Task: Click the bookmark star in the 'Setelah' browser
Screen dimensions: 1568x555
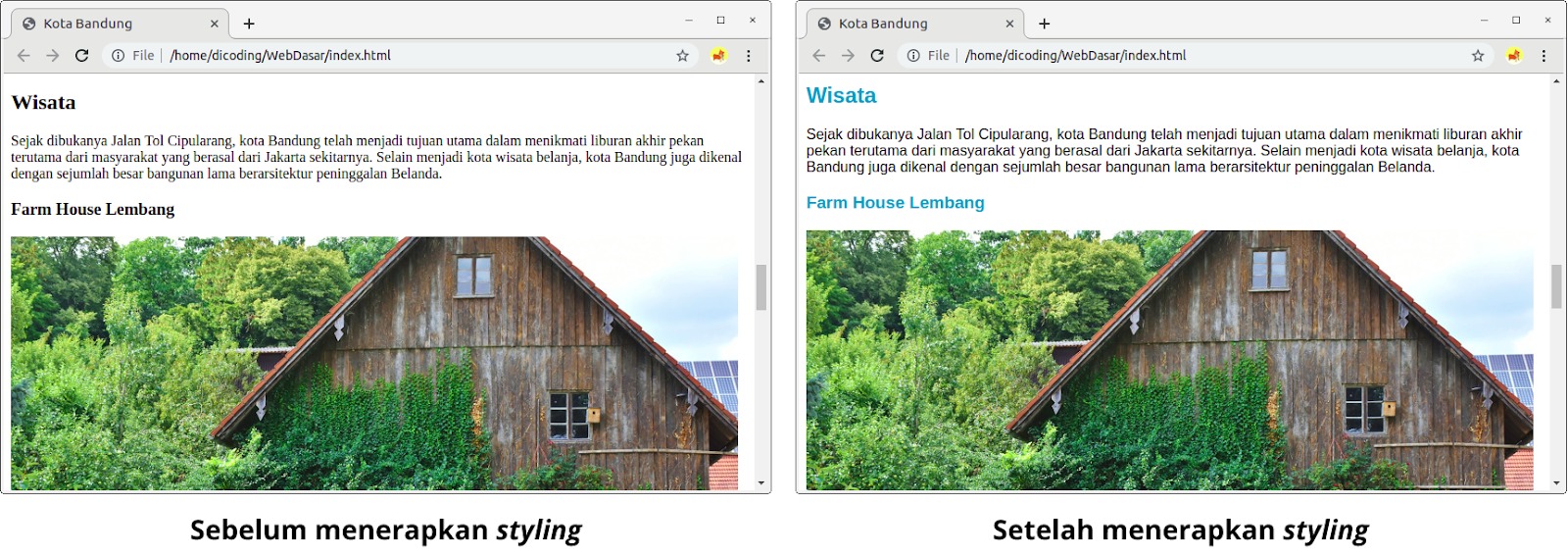Action: (1478, 56)
